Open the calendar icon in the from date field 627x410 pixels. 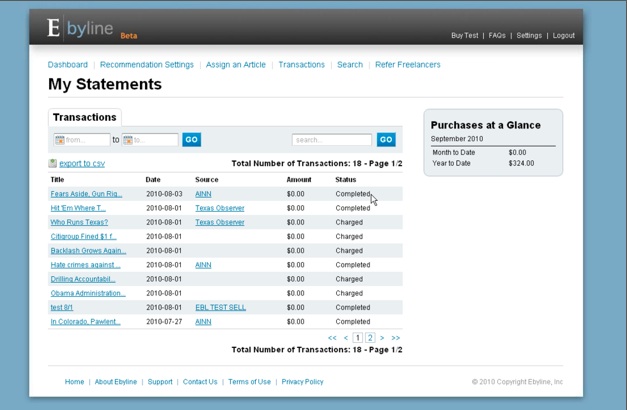pos(60,140)
